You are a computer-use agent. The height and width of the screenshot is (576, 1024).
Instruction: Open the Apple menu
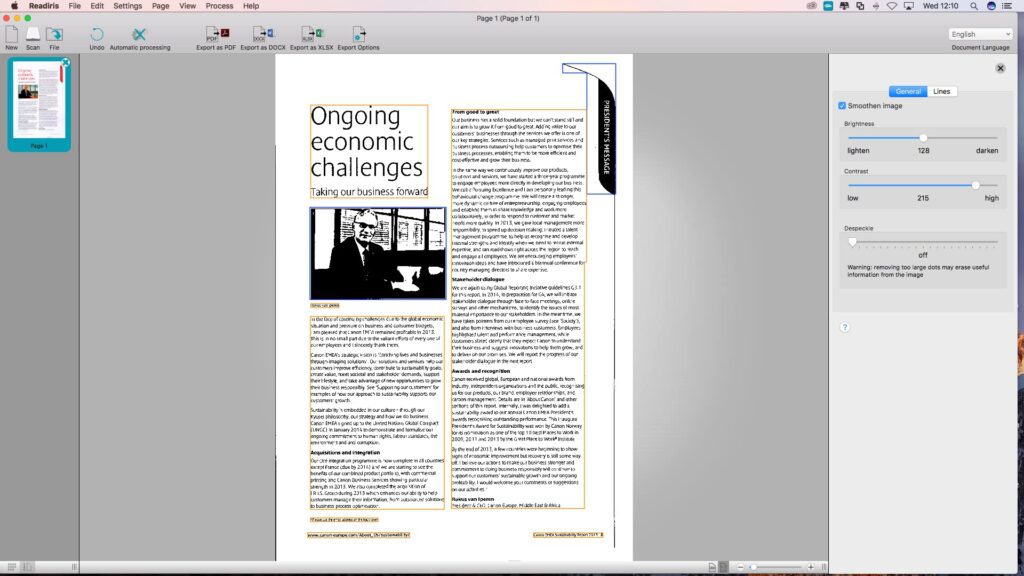[x=14, y=6]
